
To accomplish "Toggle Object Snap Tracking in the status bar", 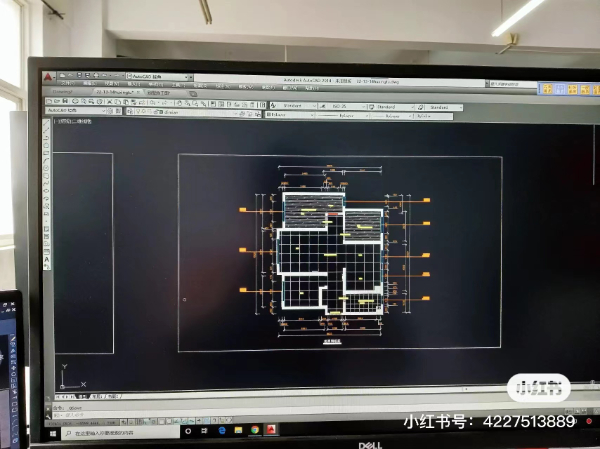I will coord(177,421).
